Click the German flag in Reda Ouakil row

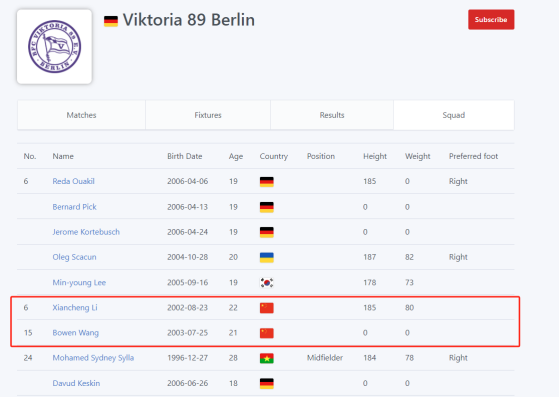267,182
